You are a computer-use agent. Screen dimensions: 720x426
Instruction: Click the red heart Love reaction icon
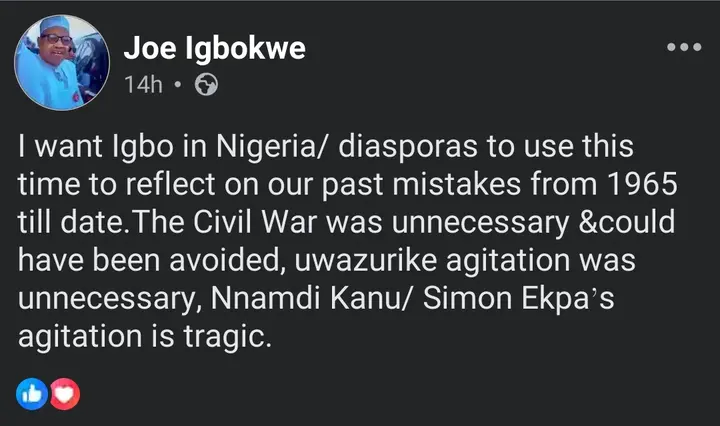pos(64,395)
